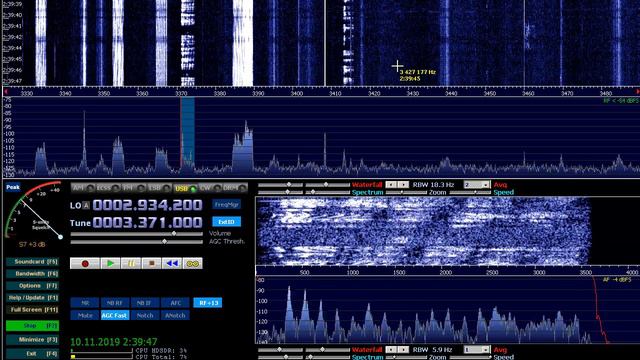Click the S-meter squelch needle gauge
Image resolution: width=640 pixels, height=360 pixels.
pos(33,210)
